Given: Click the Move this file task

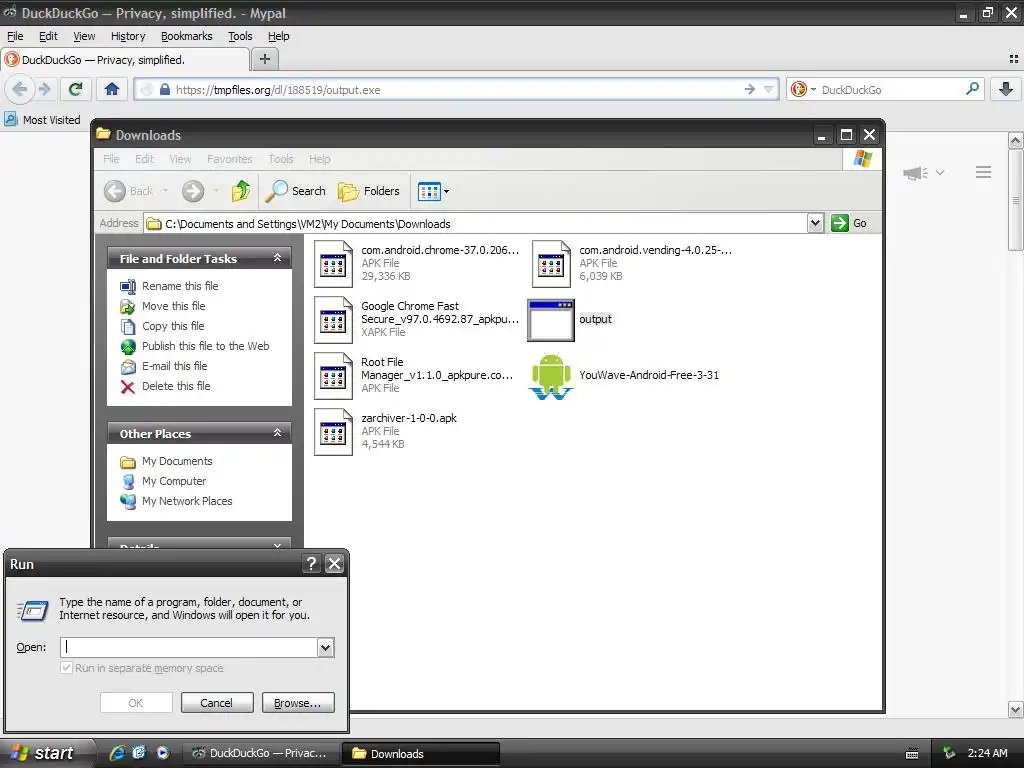Looking at the screenshot, I should (x=174, y=306).
